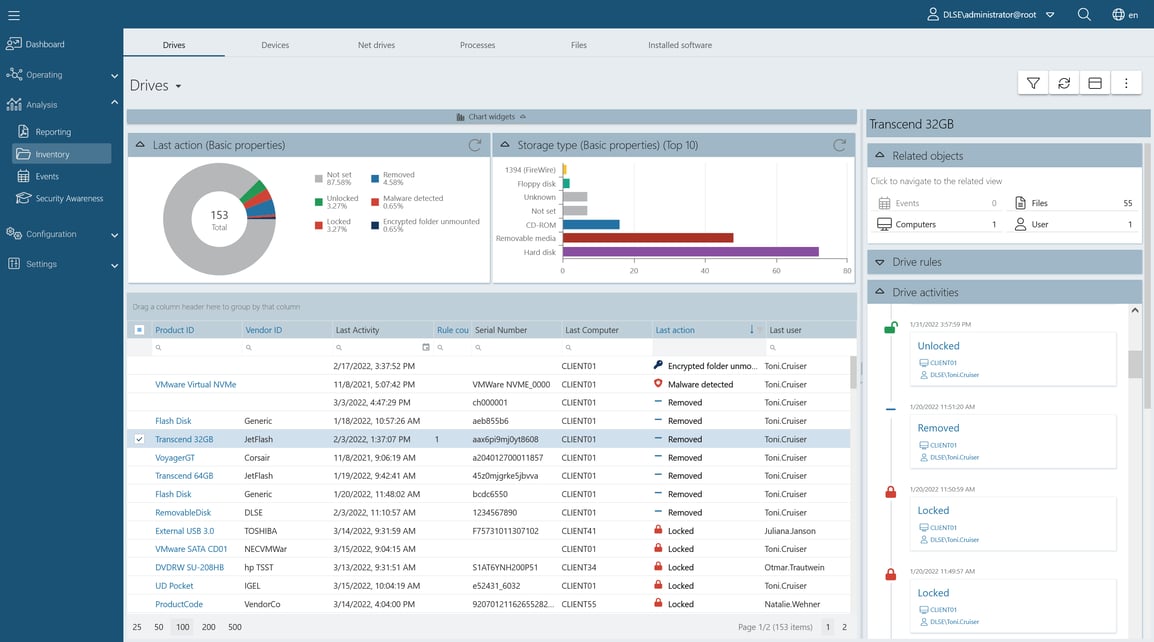
Task: Switch to the Devices tab
Action: (274, 44)
